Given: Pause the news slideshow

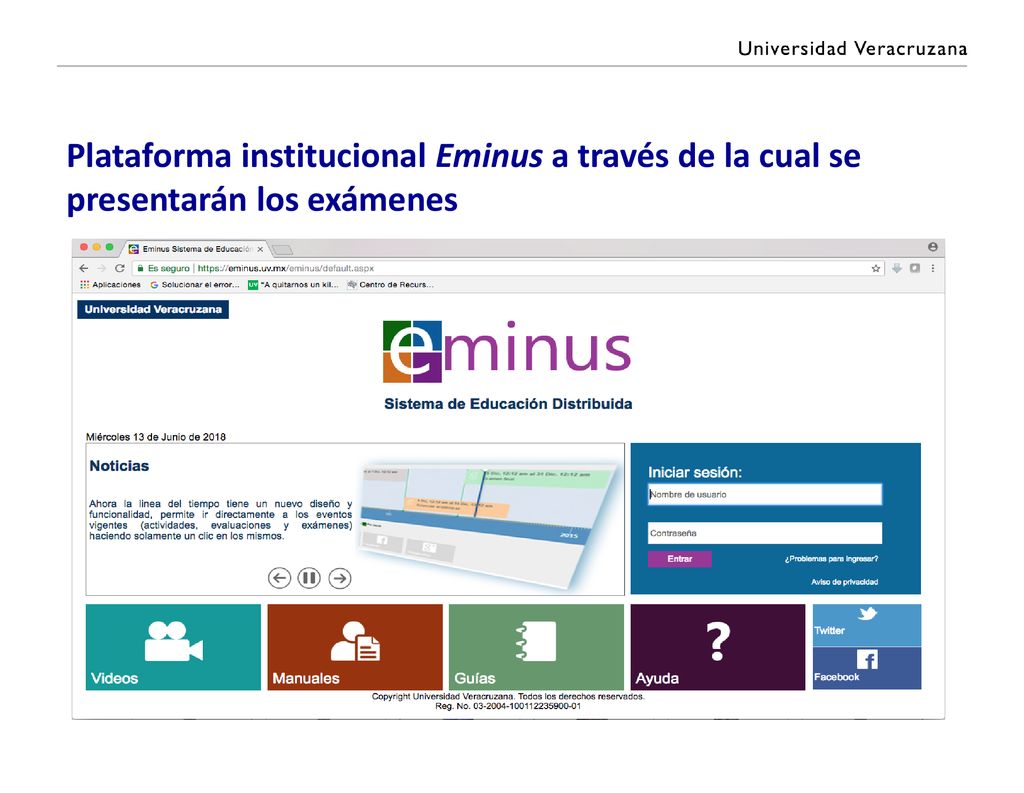Looking at the screenshot, I should click(309, 578).
